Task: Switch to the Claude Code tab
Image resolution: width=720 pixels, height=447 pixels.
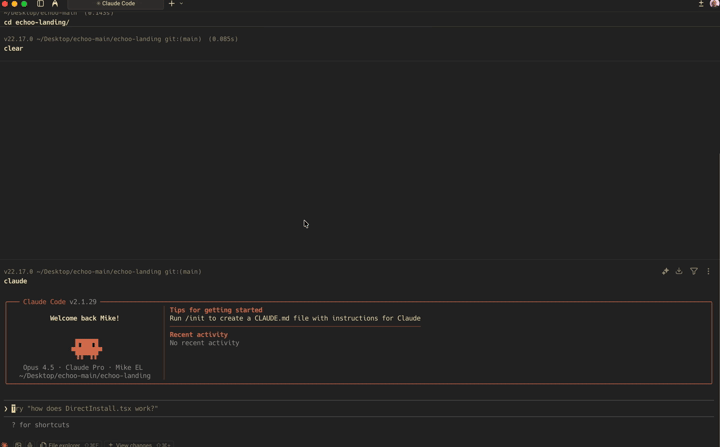Action: pos(115,4)
